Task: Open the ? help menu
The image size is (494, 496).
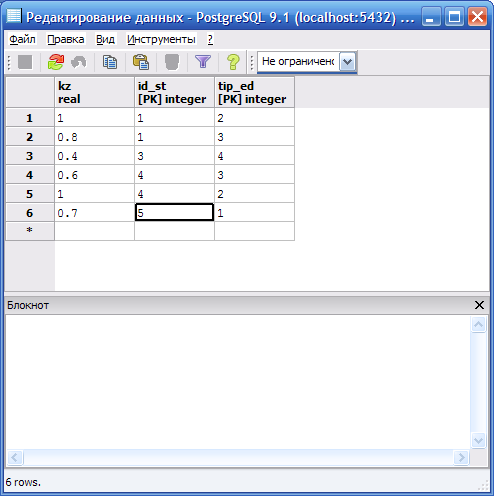Action: (210, 39)
